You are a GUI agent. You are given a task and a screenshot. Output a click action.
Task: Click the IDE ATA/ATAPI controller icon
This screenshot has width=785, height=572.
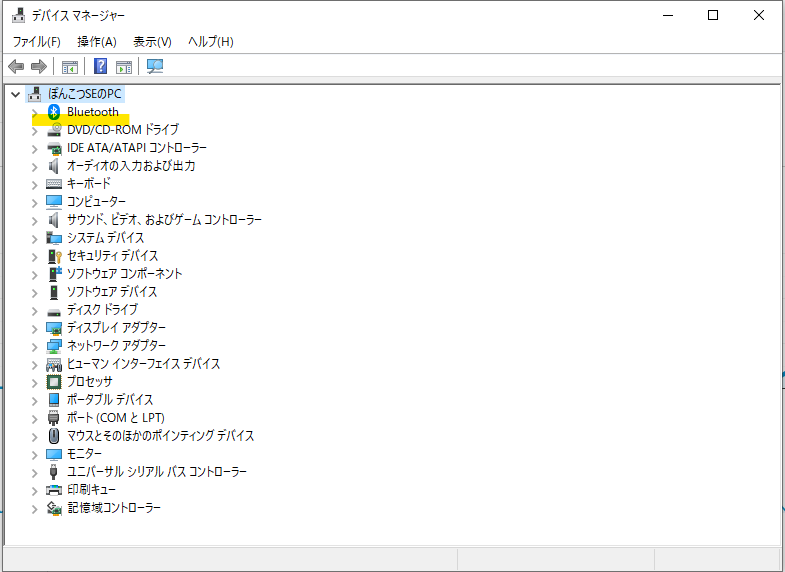coord(54,148)
